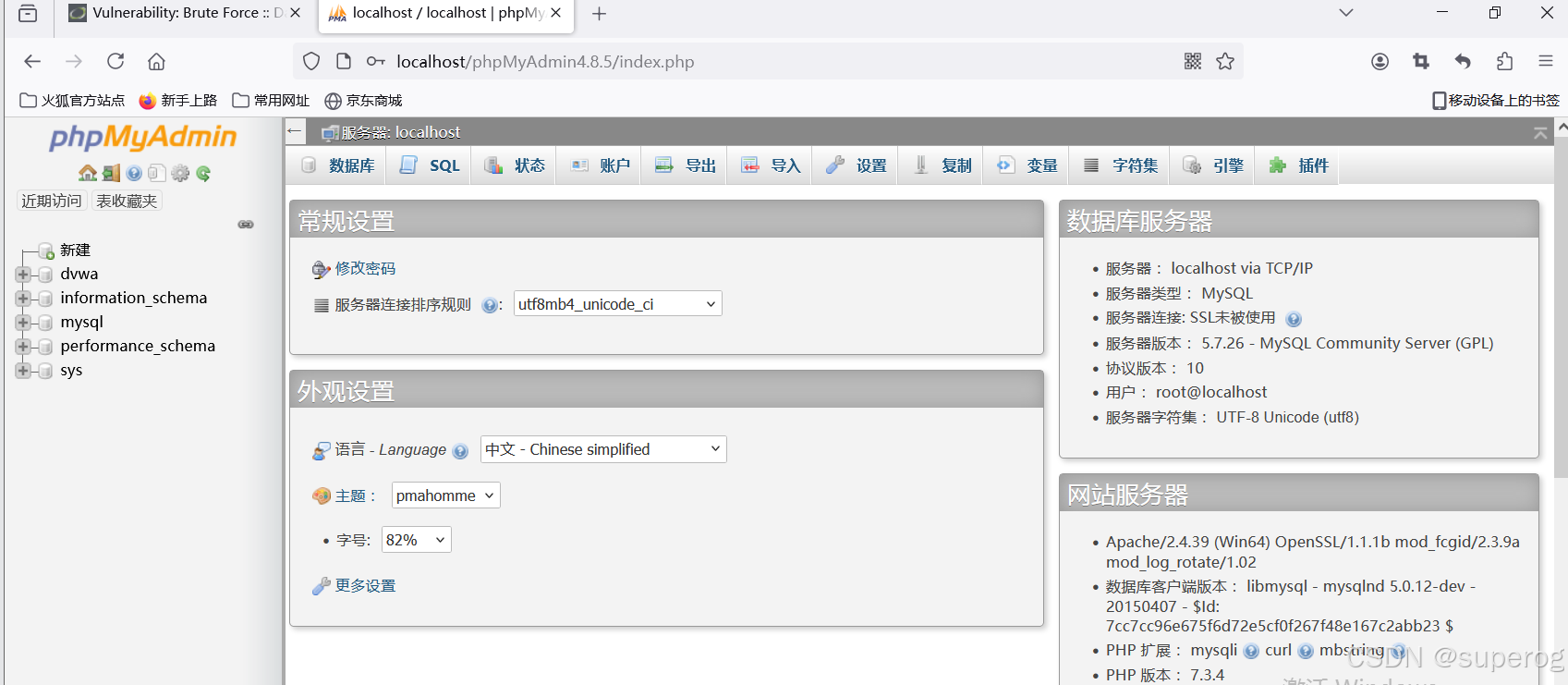This screenshot has height=685, width=1568.
Task: Open the 账户 tab
Action: tap(600, 165)
